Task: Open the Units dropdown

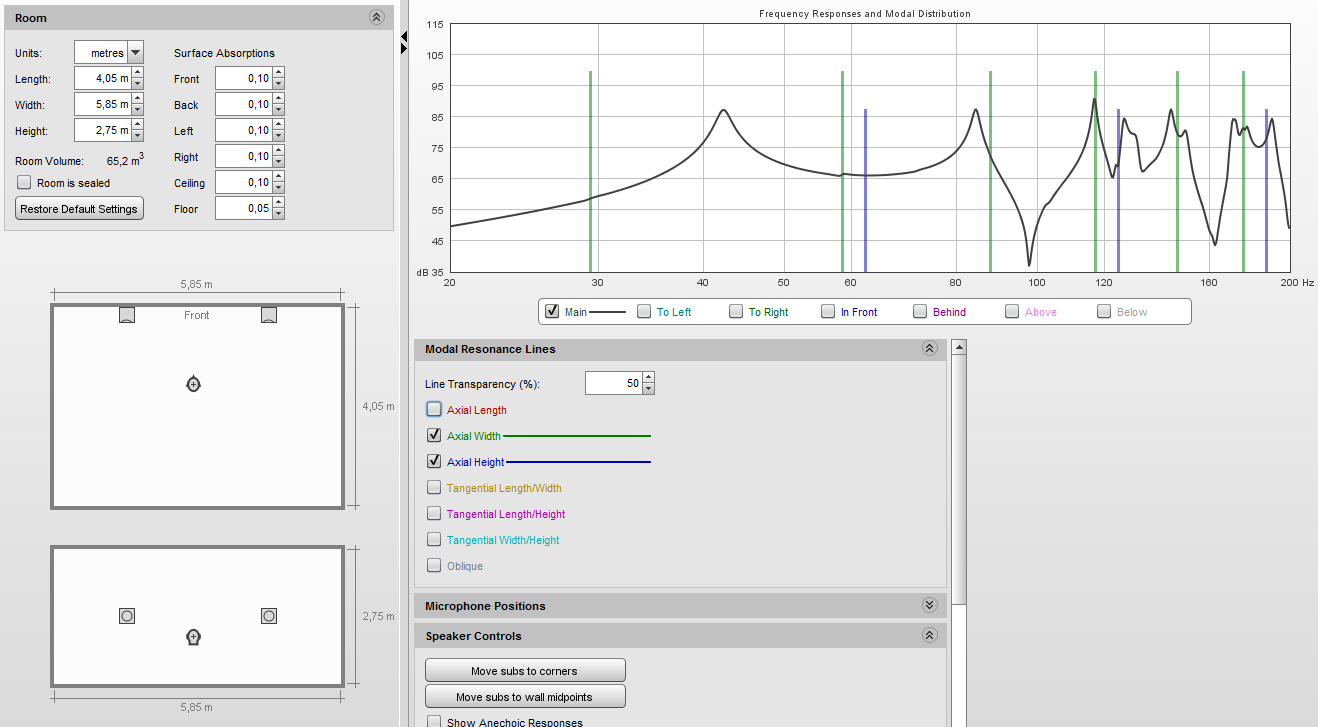Action: tap(136, 53)
